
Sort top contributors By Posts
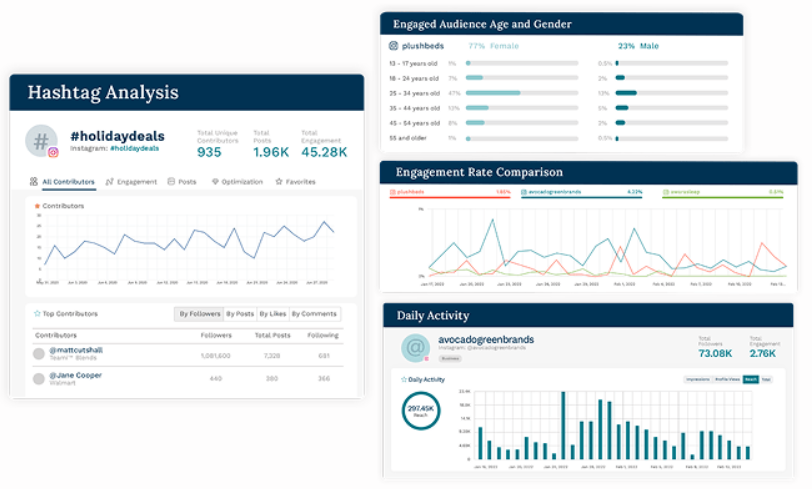240,314
